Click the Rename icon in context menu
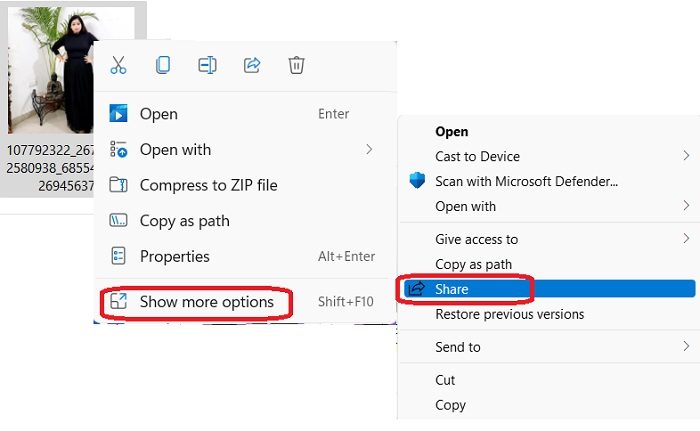700x431 pixels. [208, 65]
